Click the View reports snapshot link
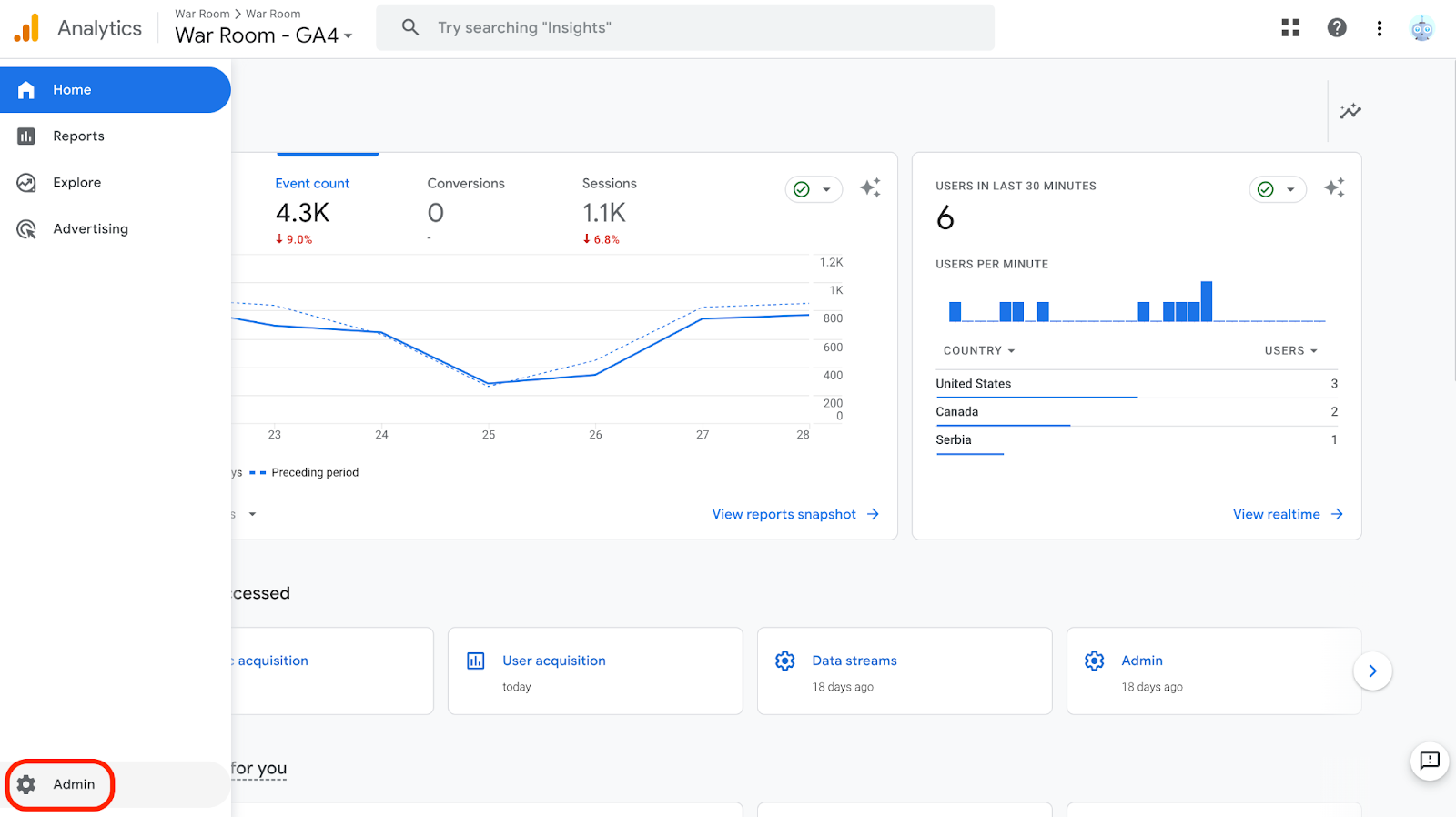Viewport: 1456px width, 817px height. (x=794, y=515)
